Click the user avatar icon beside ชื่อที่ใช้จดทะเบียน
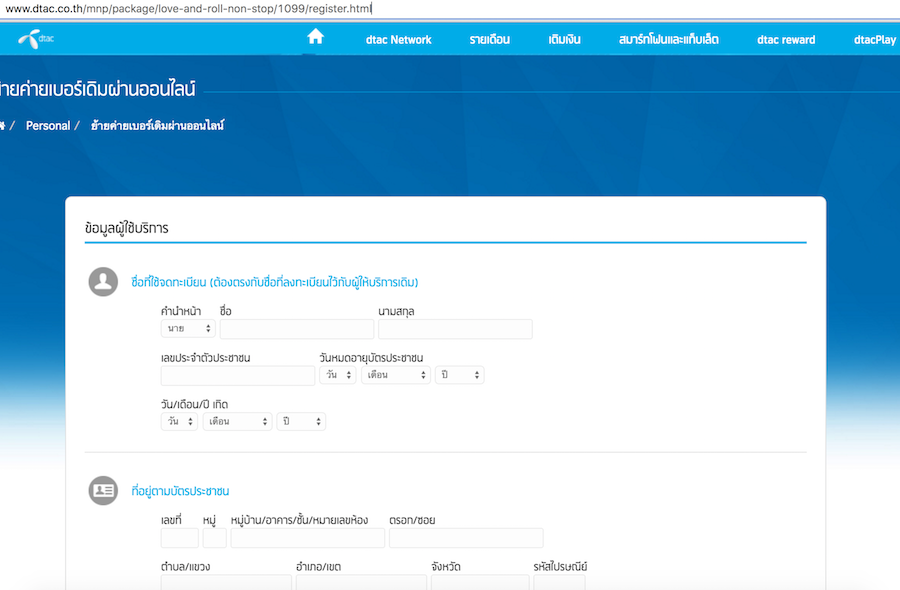 [x=103, y=283]
